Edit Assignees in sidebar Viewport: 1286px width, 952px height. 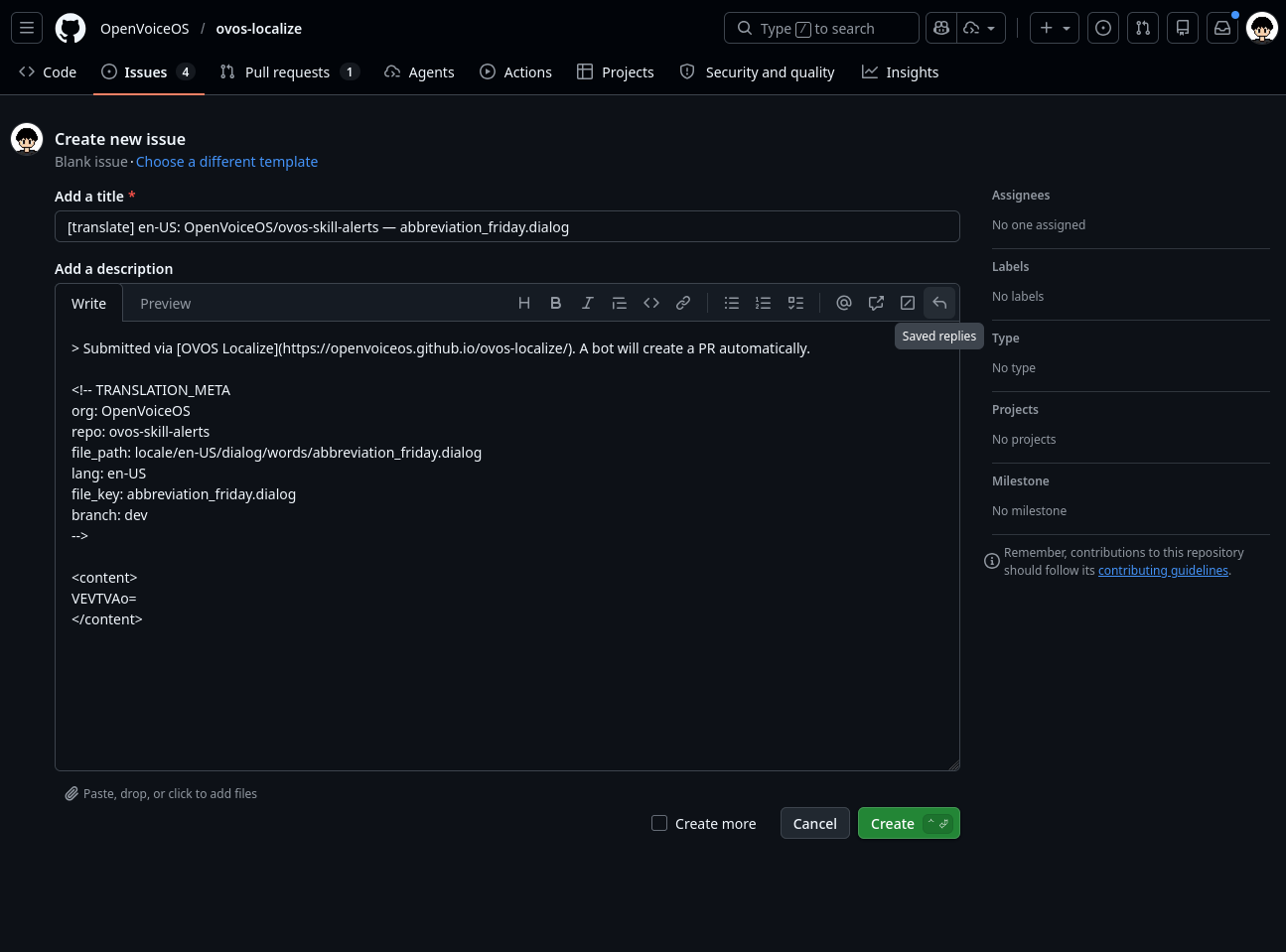point(1021,196)
